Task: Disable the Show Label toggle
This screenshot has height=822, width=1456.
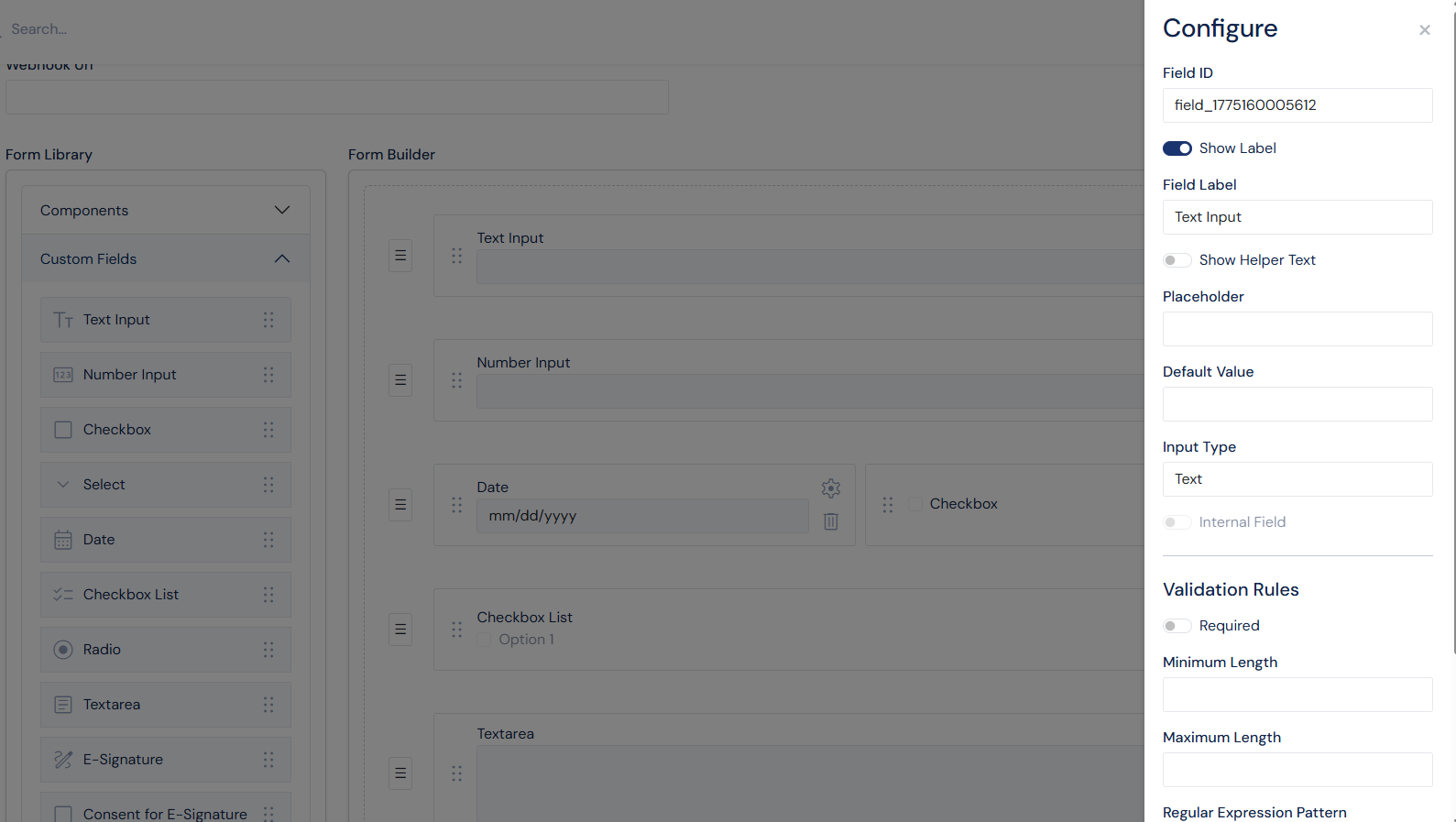Action: (x=1177, y=148)
